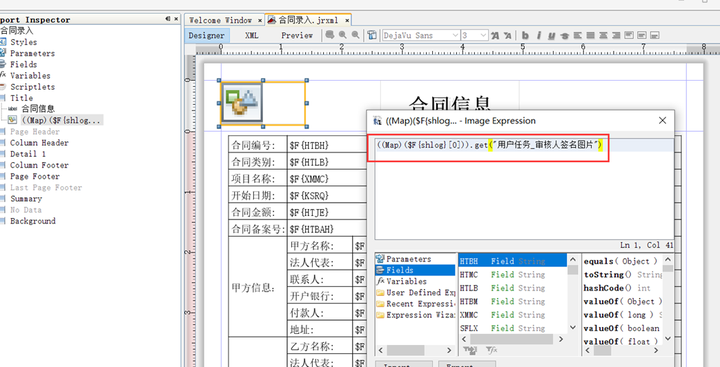Open the font family dropdown DejaVu Sans
Image resolution: width=720 pixels, height=367 pixels.
tap(455, 35)
